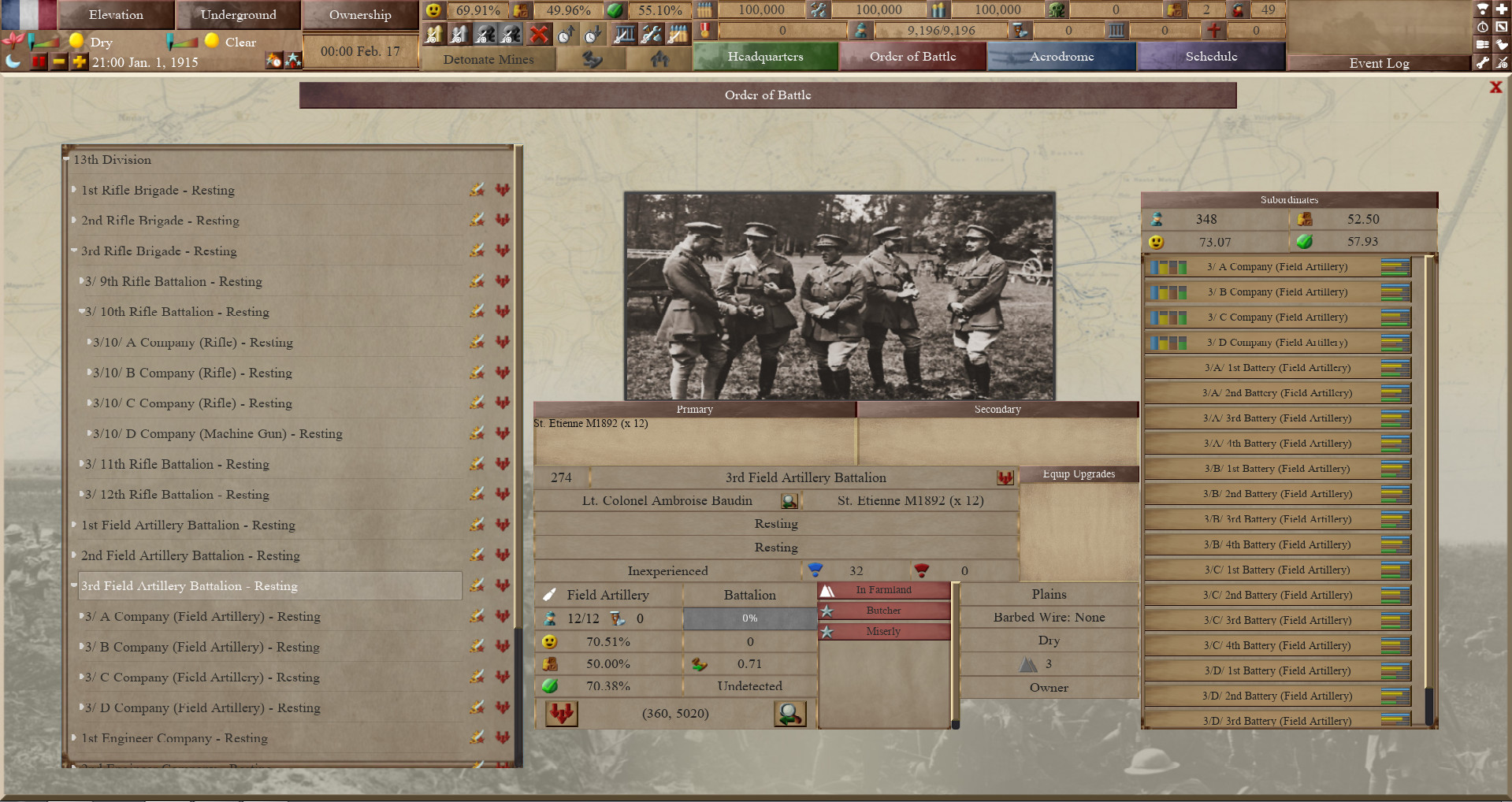Switch to the Aerodrome tab
This screenshot has height=802, width=1512.
1061,57
